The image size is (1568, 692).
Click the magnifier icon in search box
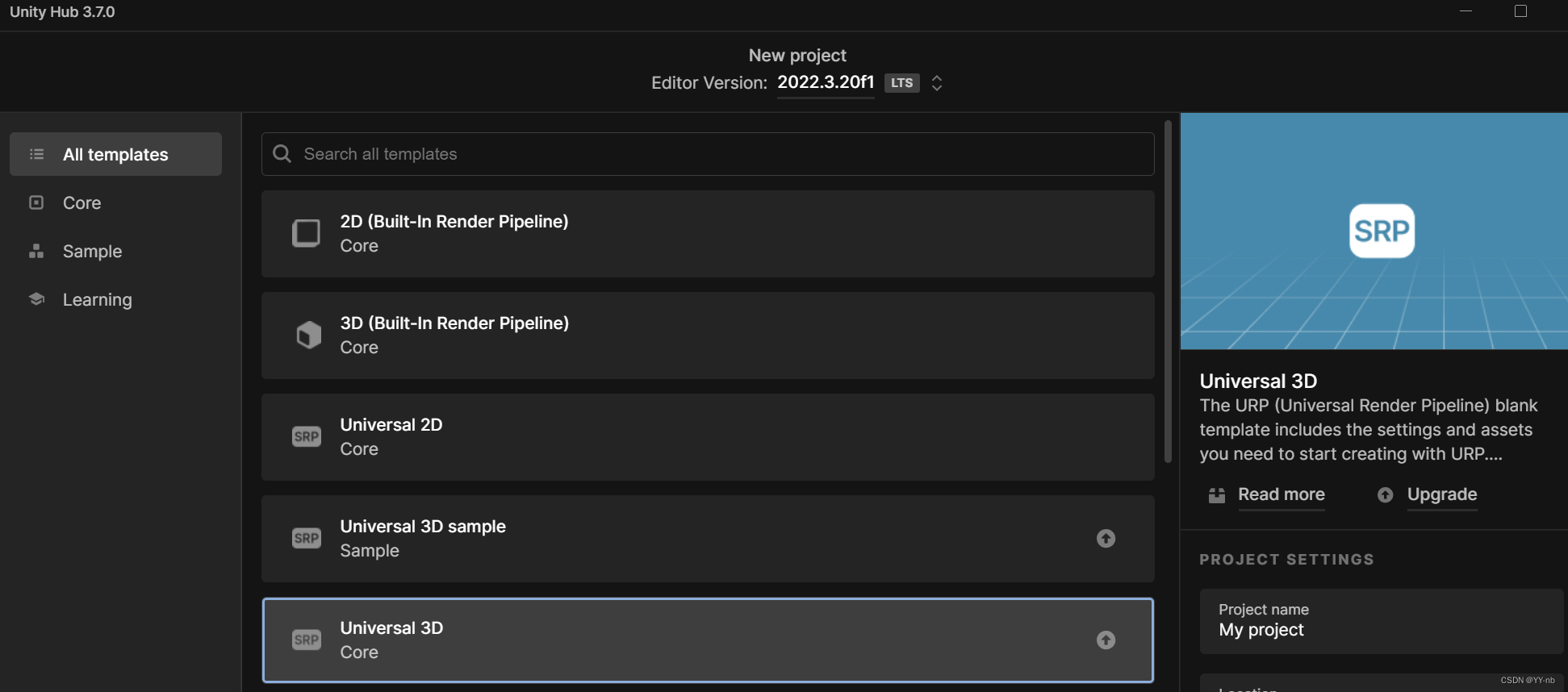[282, 153]
